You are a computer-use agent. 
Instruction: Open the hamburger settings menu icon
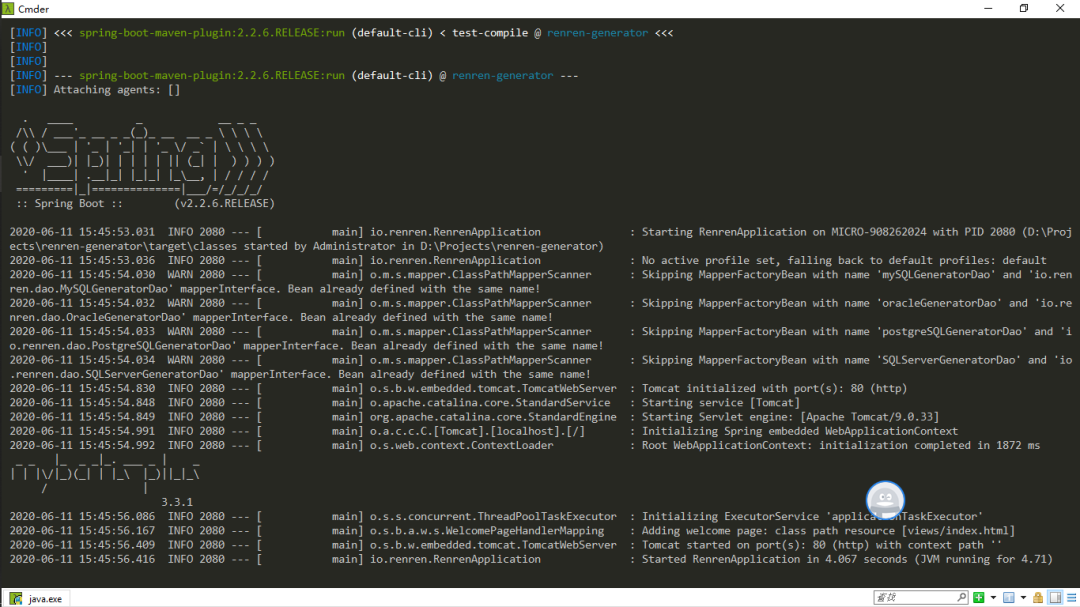(1070, 598)
